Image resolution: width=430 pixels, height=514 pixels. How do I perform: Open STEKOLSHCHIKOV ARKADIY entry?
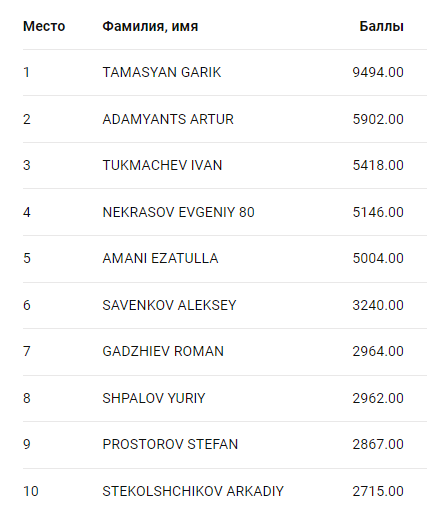193,491
